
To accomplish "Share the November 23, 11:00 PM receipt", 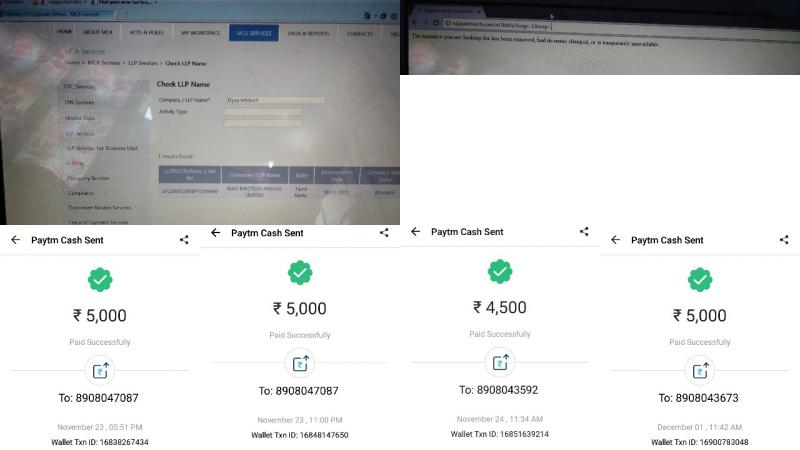I will (x=384, y=233).
